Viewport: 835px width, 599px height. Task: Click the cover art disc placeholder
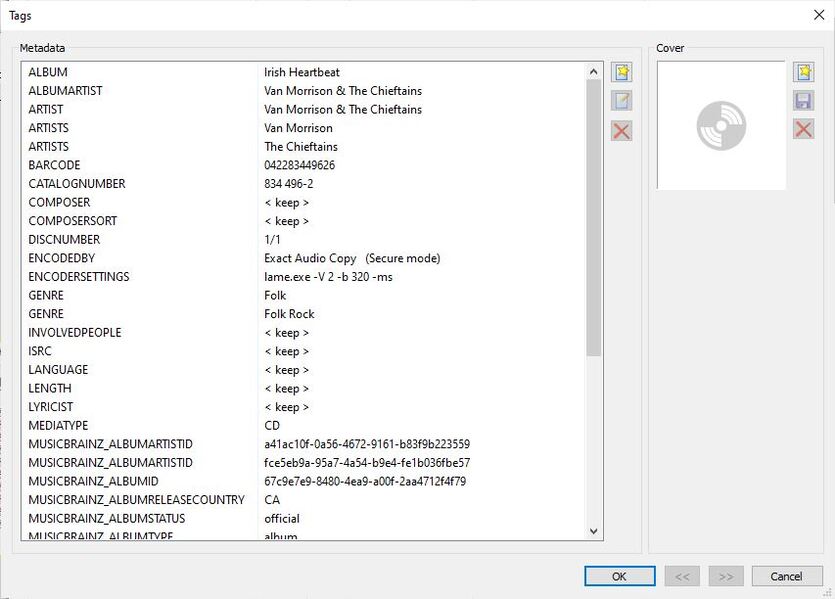click(721, 126)
